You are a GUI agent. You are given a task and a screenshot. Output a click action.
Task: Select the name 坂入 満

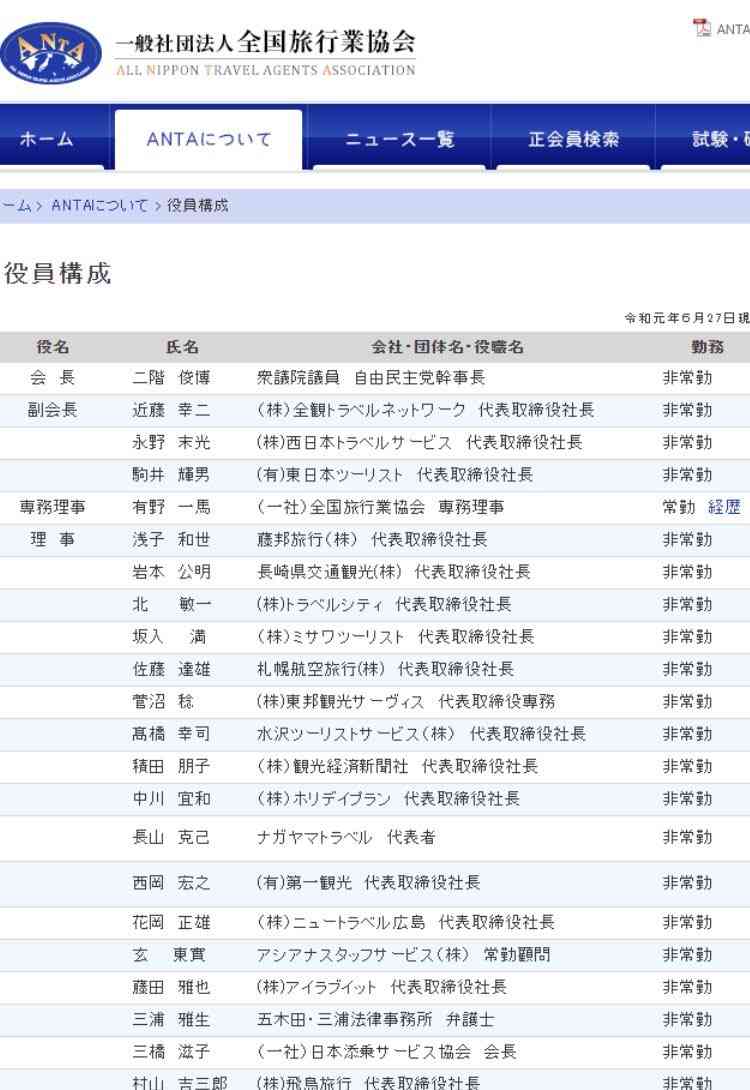(171, 637)
